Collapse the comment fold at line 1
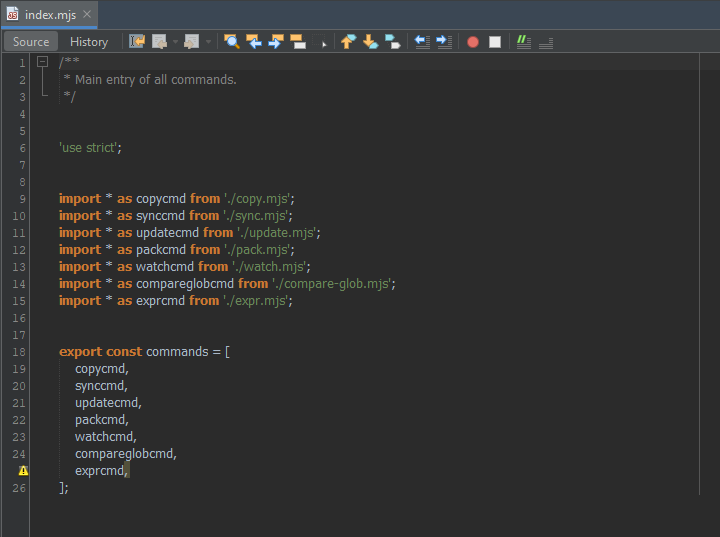 (43, 62)
